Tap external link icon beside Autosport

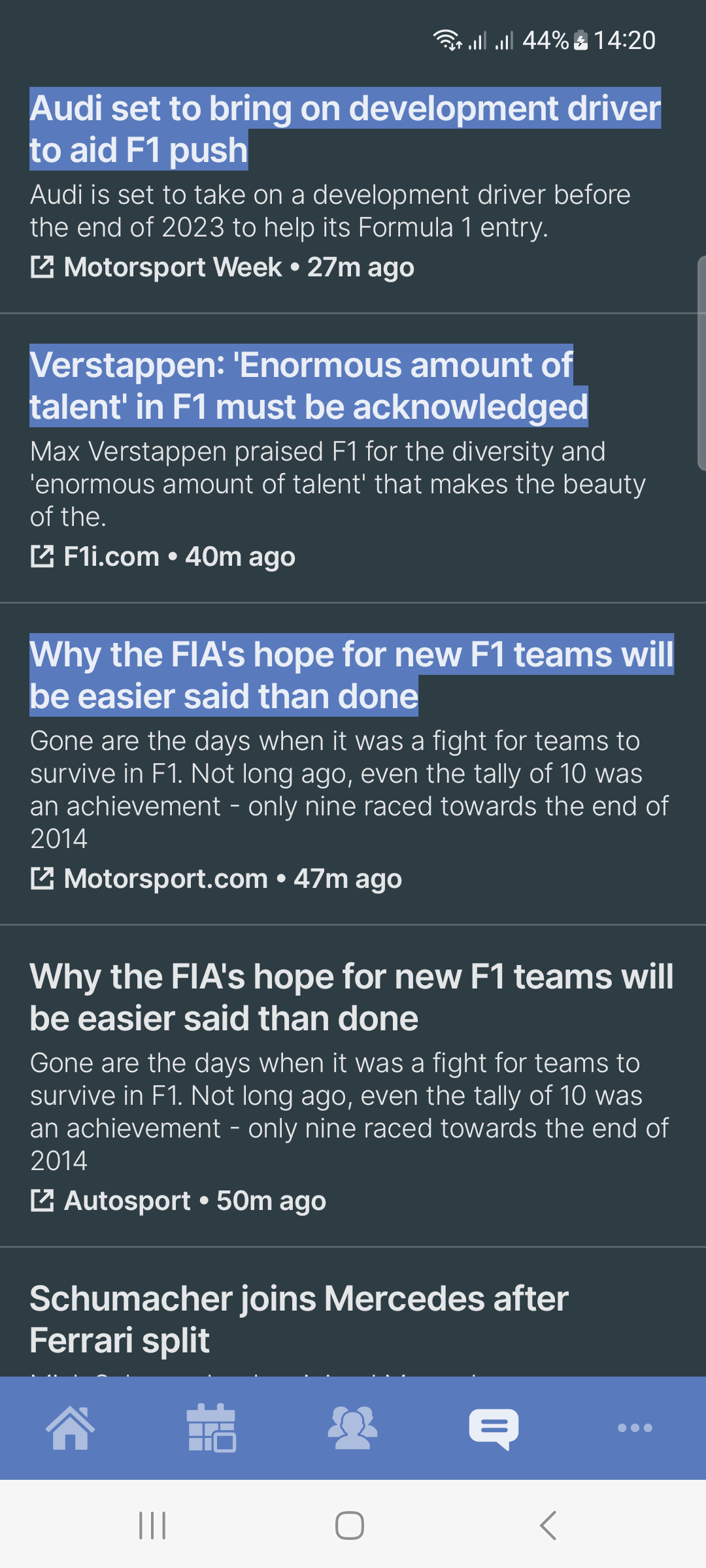pos(42,1201)
